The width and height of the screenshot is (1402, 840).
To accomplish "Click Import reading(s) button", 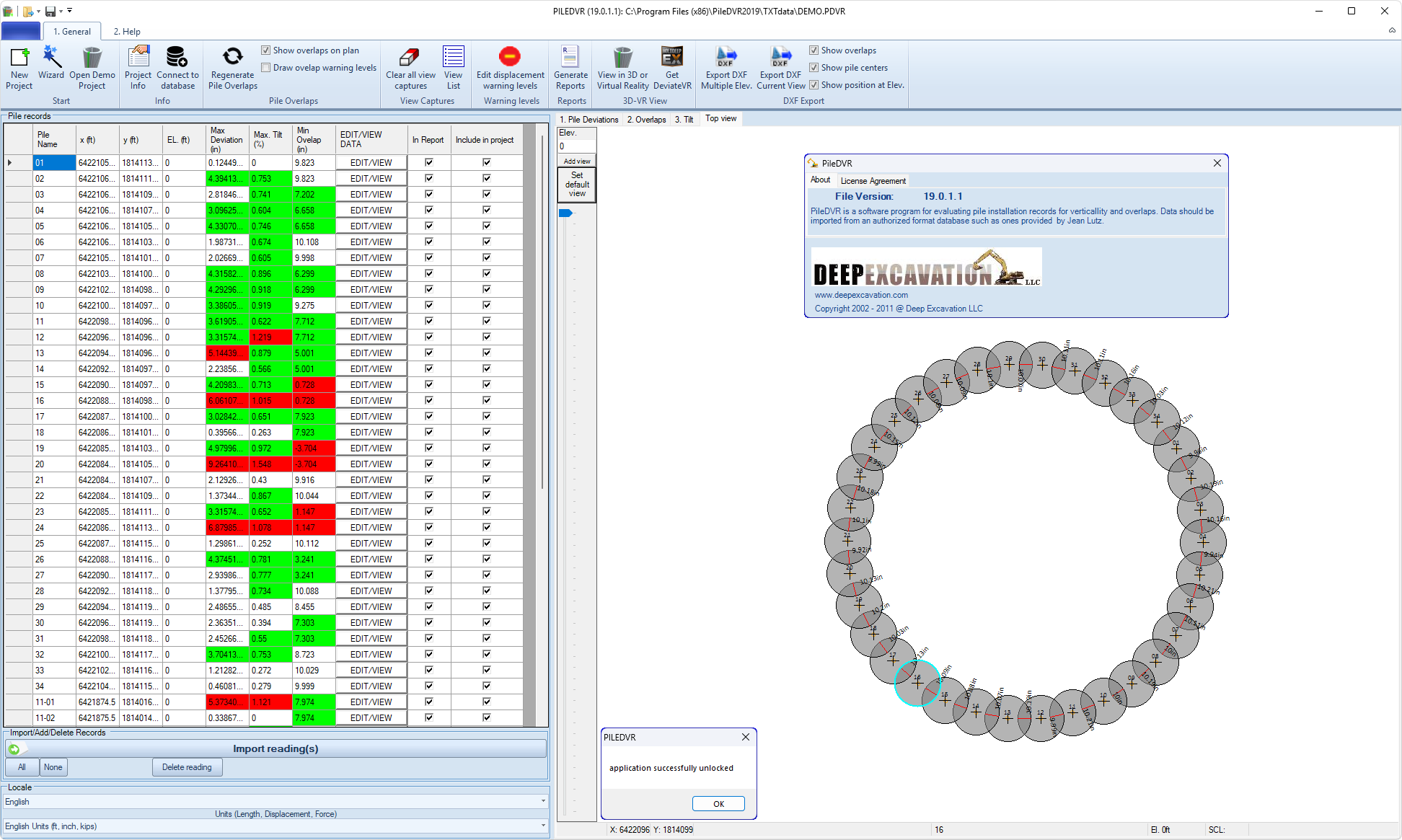I will [x=275, y=749].
